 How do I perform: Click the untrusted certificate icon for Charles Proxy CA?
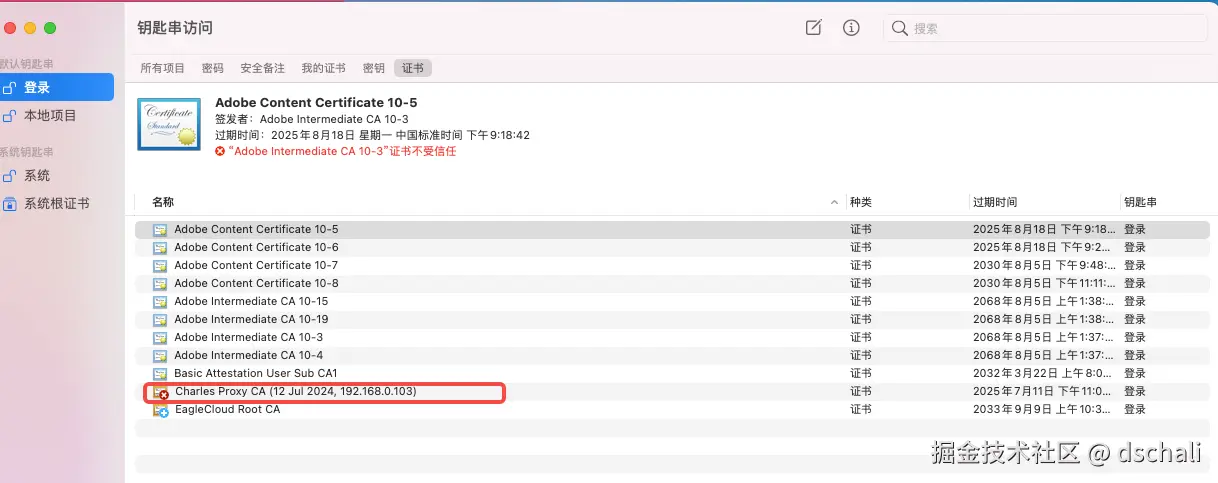pyautogui.click(x=161, y=393)
